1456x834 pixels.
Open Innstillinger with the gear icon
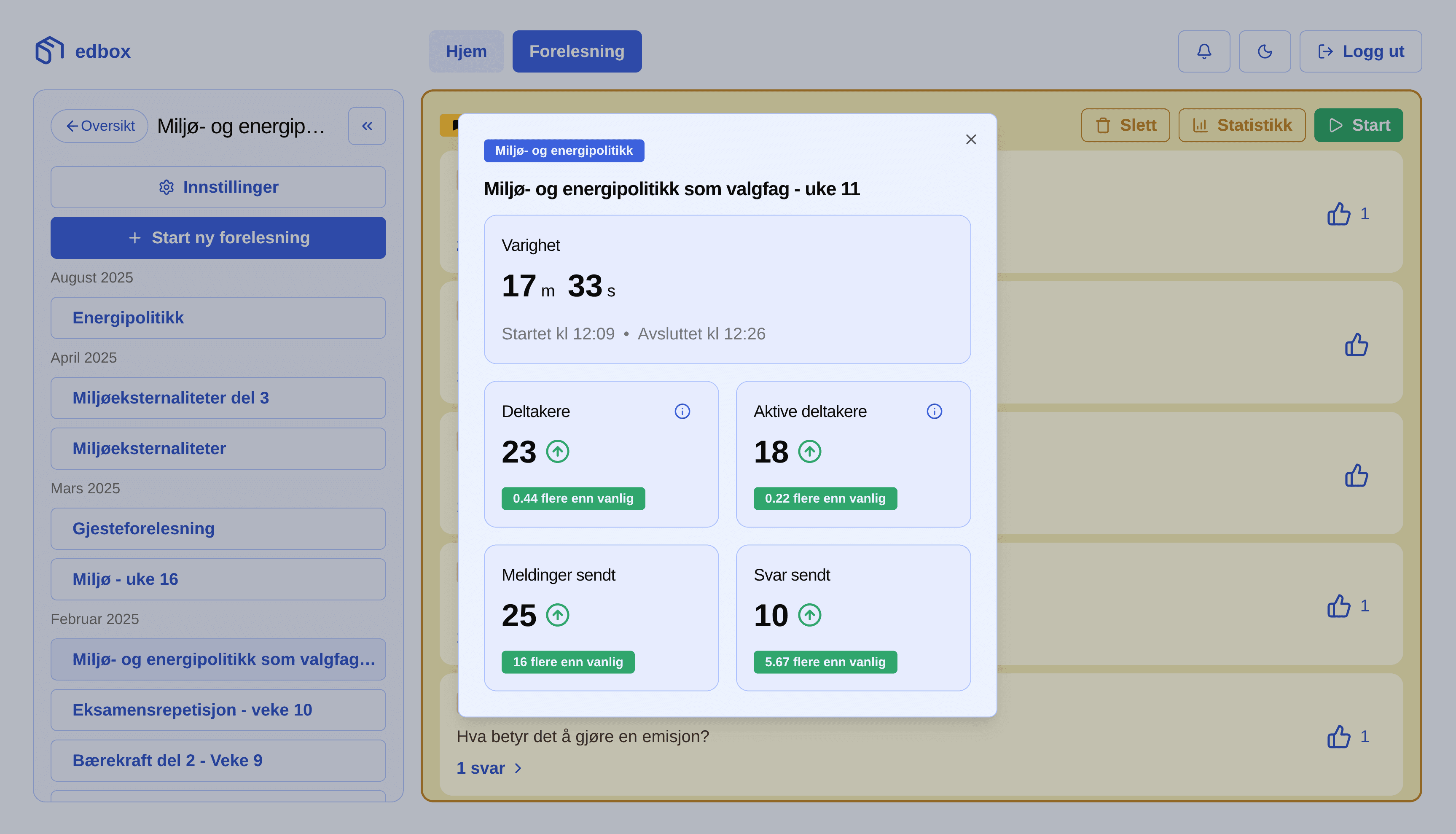click(167, 187)
